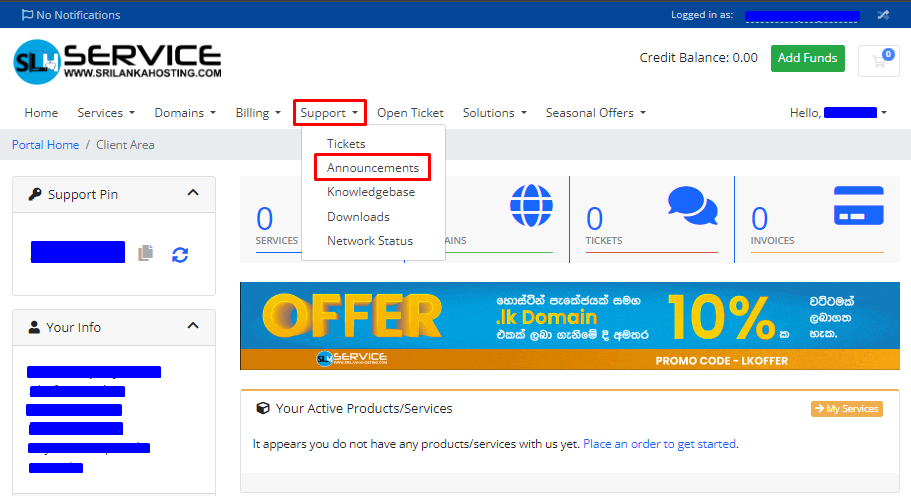Collapse the Support Pin panel
The width and height of the screenshot is (911, 496).
[193, 194]
